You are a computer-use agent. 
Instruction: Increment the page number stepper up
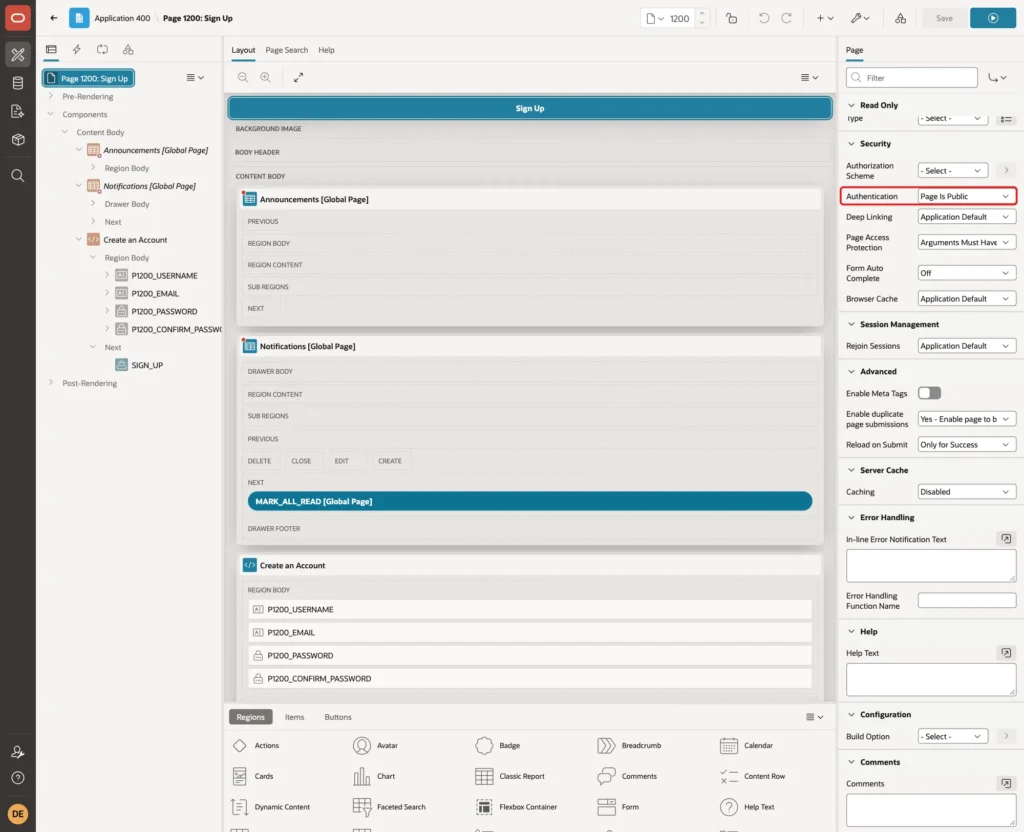702,14
